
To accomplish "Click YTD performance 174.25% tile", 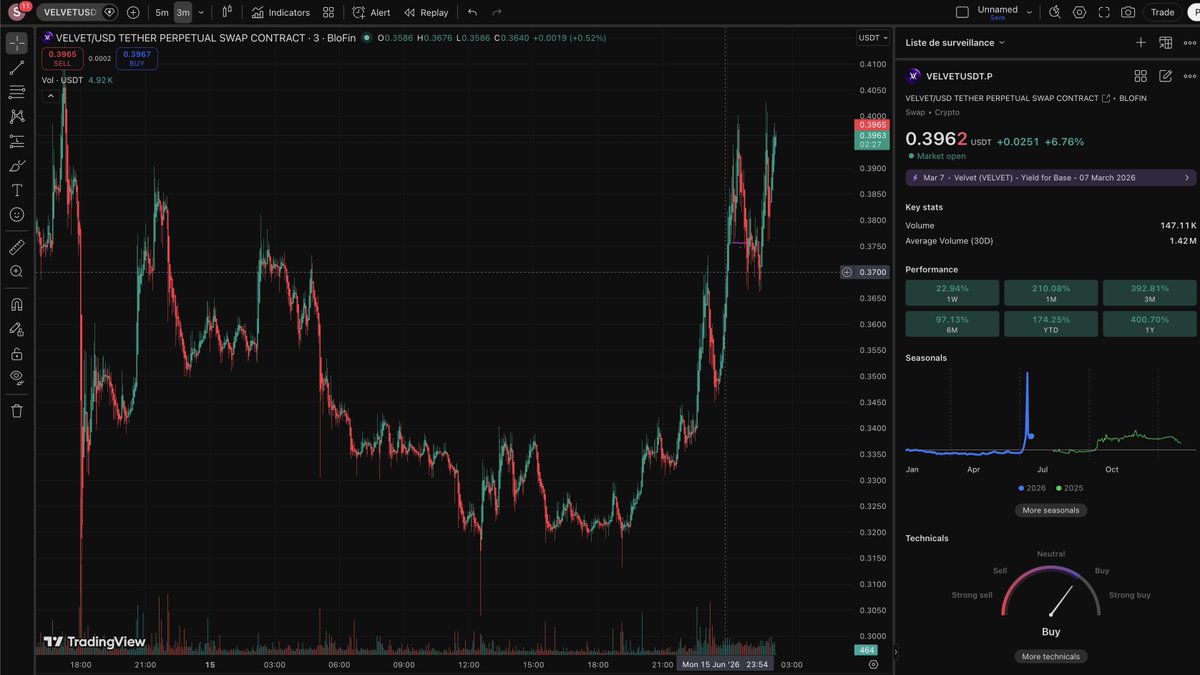I will [x=1050, y=324].
